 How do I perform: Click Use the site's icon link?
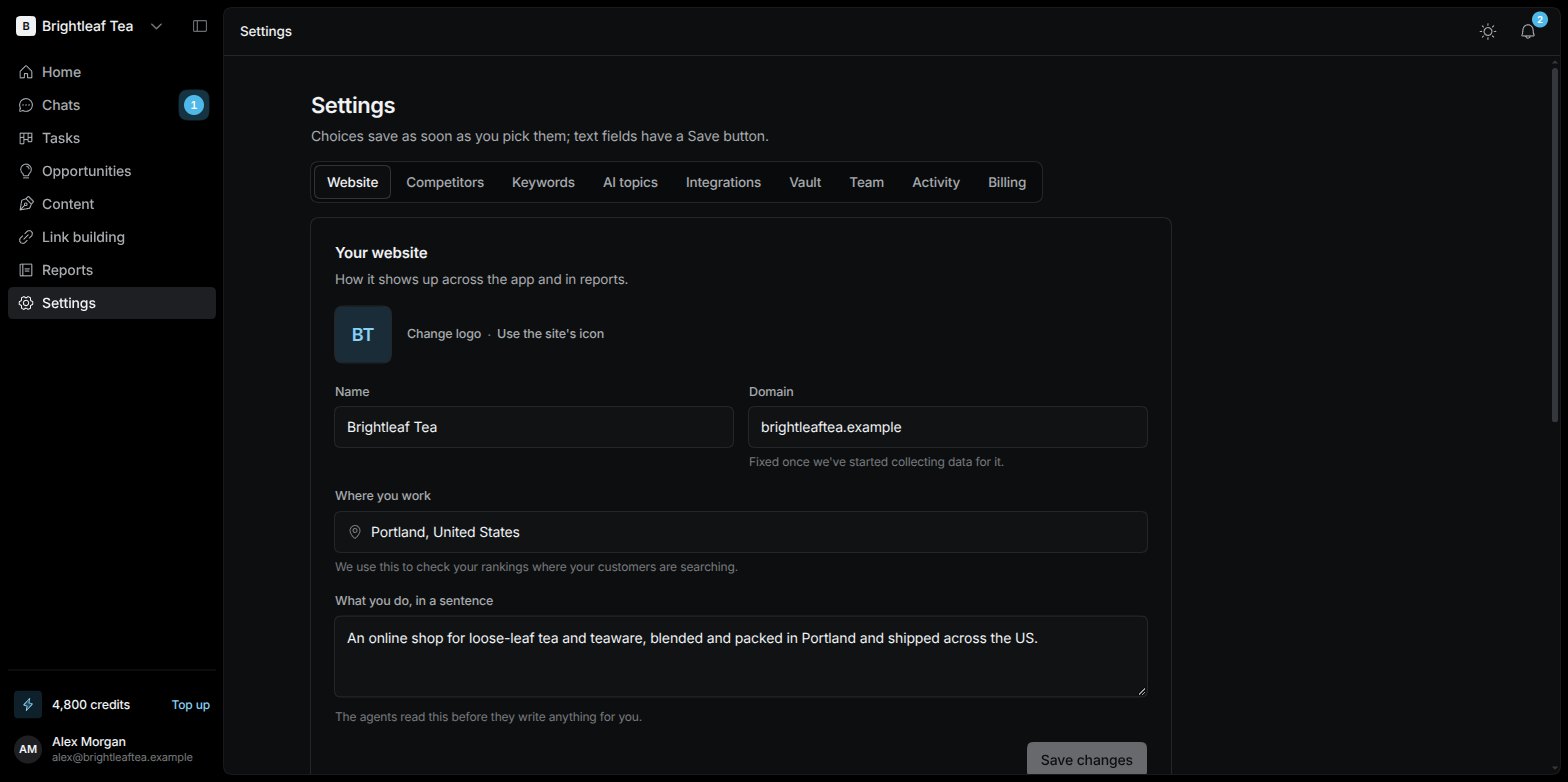coord(550,334)
